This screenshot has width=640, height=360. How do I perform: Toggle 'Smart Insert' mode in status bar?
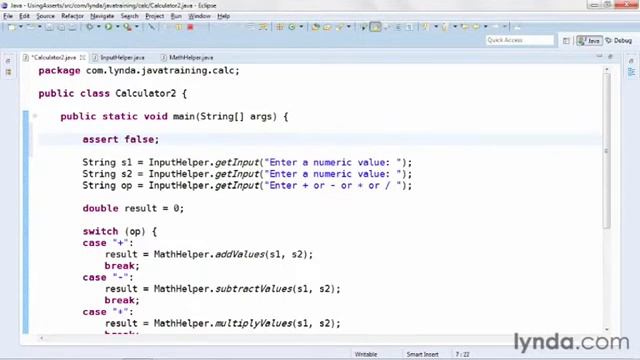point(422,354)
